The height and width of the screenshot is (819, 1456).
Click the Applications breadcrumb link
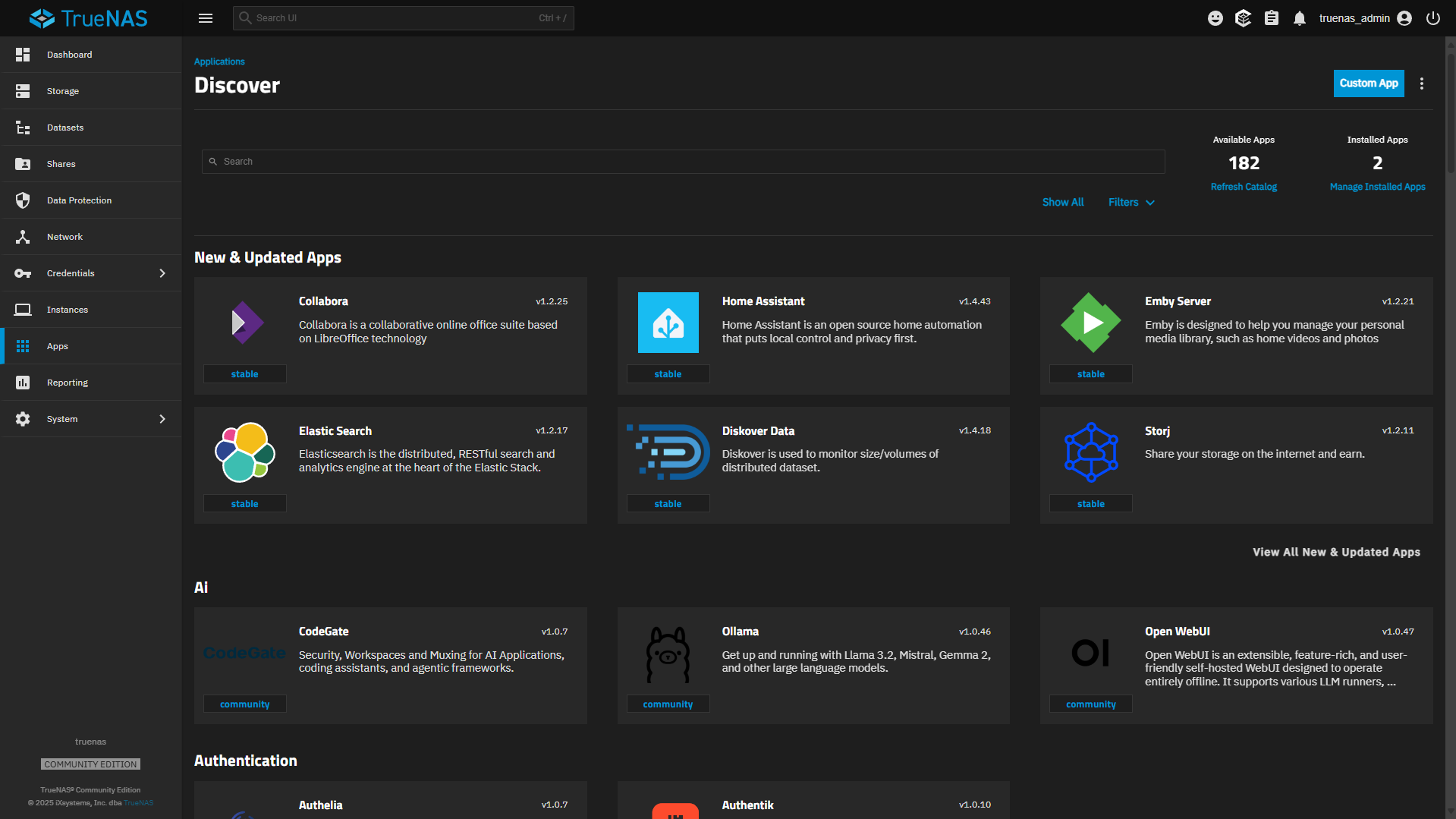pos(219,61)
